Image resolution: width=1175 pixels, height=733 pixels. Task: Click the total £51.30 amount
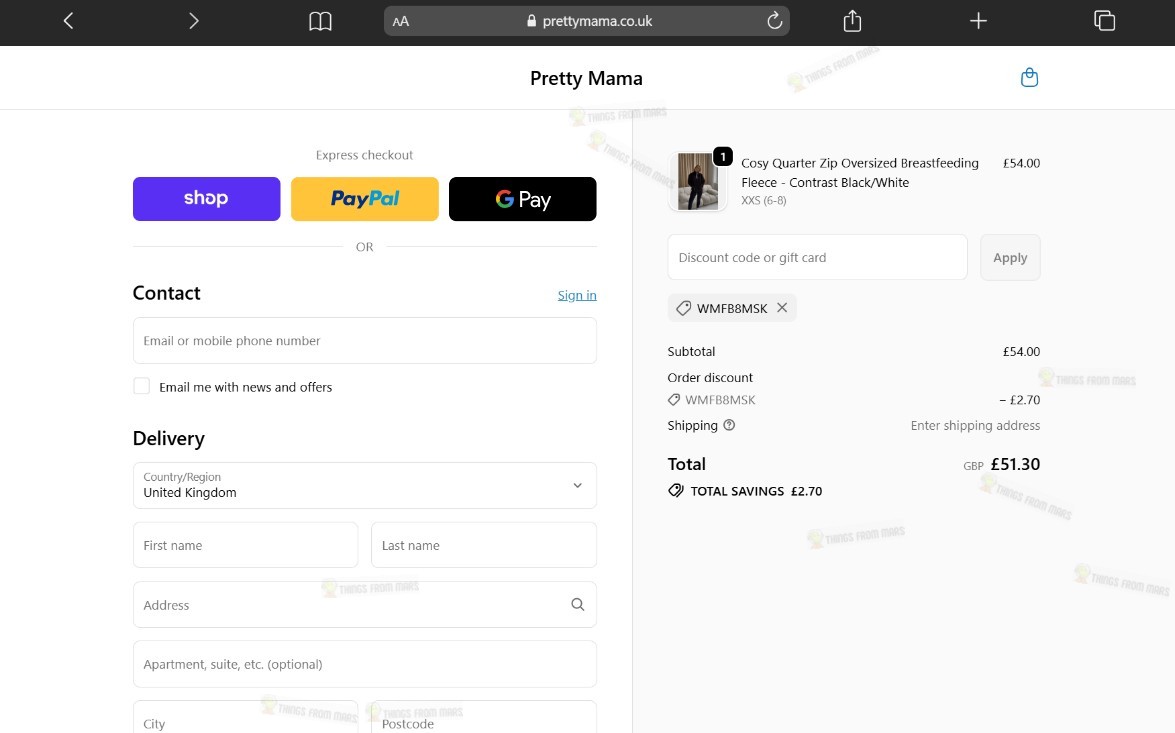click(1015, 464)
